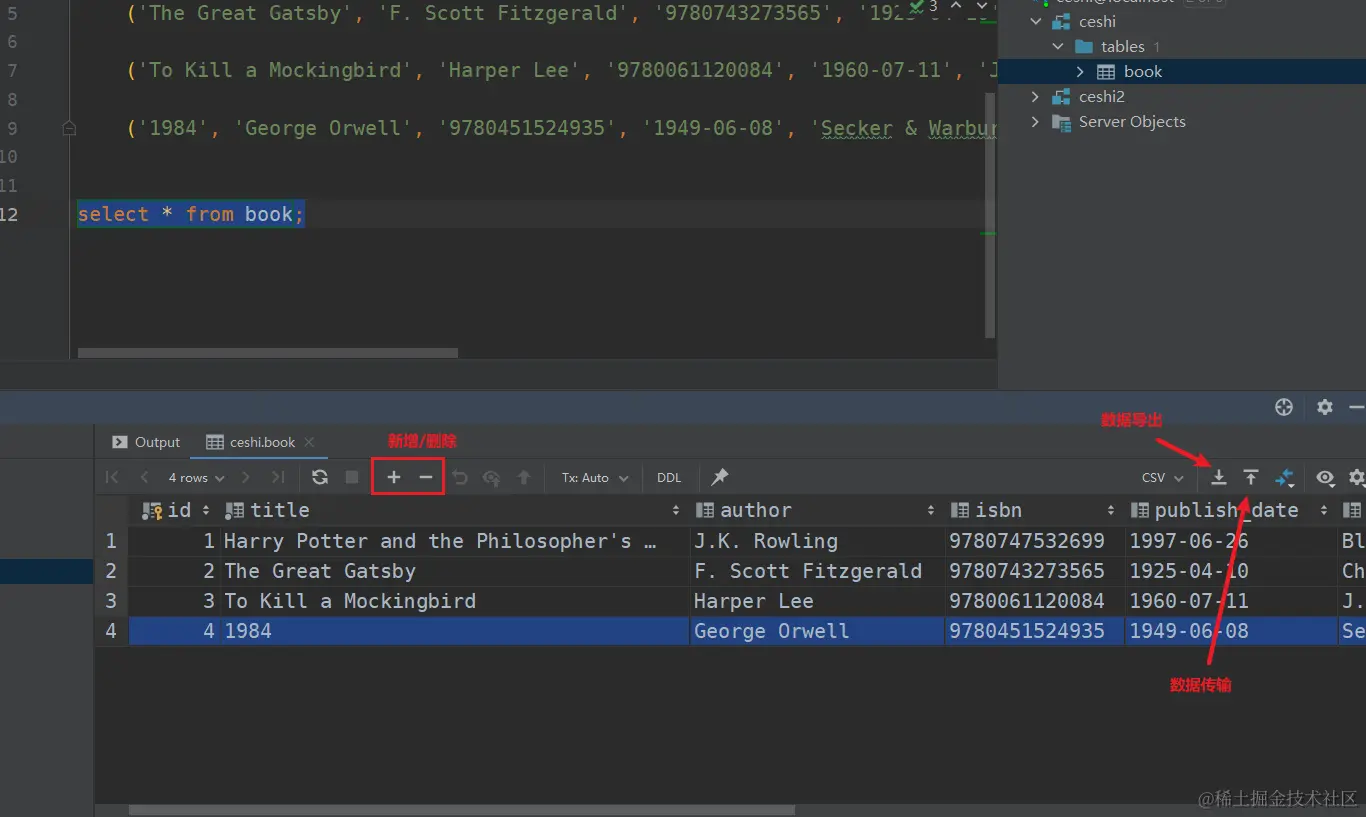1366x817 pixels.
Task: Open the 4 rows page size dropdown
Action: 196,478
